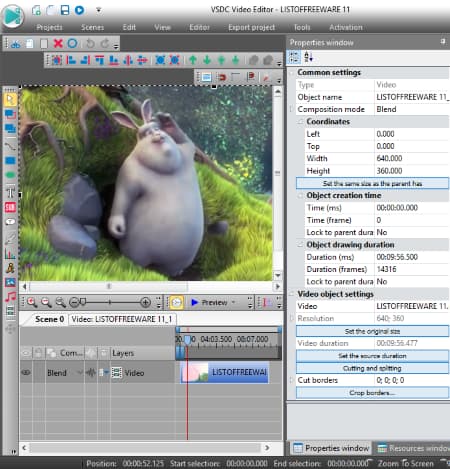The height and width of the screenshot is (469, 450).
Task: Insert a chart object
Action: (x=10, y=255)
